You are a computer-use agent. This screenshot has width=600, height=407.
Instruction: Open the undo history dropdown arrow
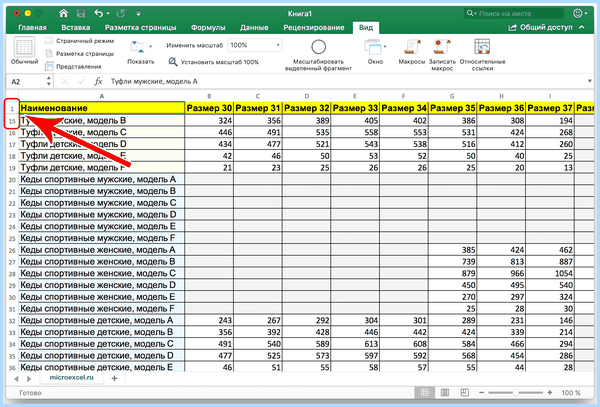click(108, 14)
